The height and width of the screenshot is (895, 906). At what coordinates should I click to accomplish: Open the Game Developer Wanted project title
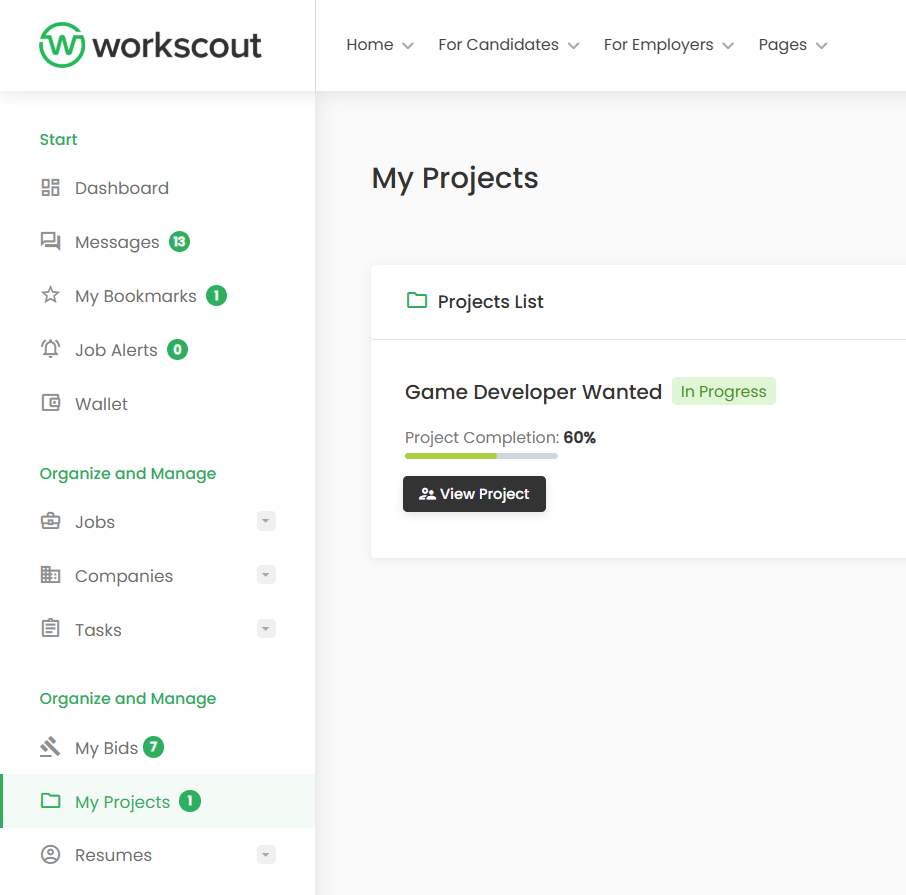(533, 392)
